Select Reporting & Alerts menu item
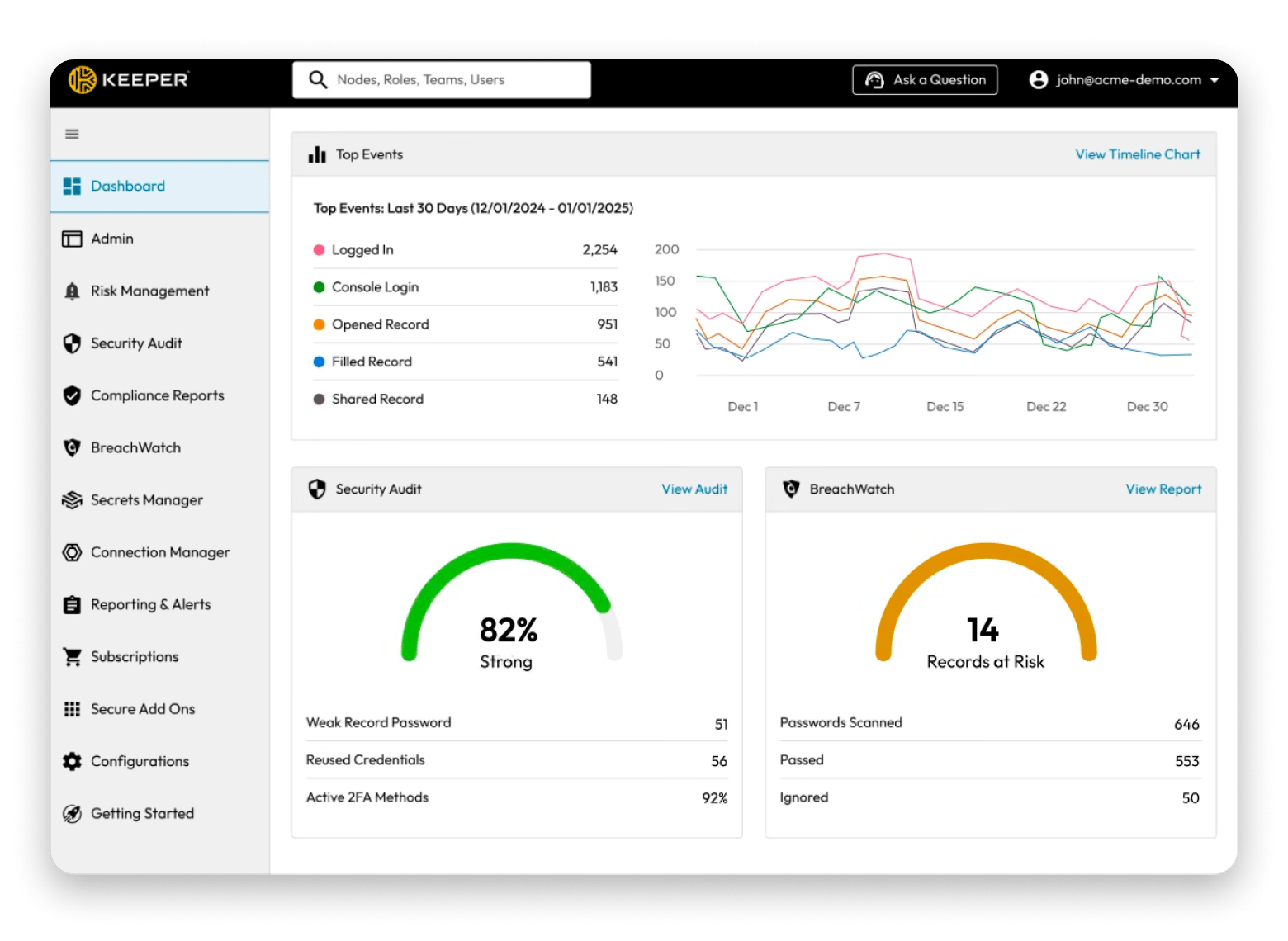This screenshot has height=941, width=1288. tap(150, 605)
